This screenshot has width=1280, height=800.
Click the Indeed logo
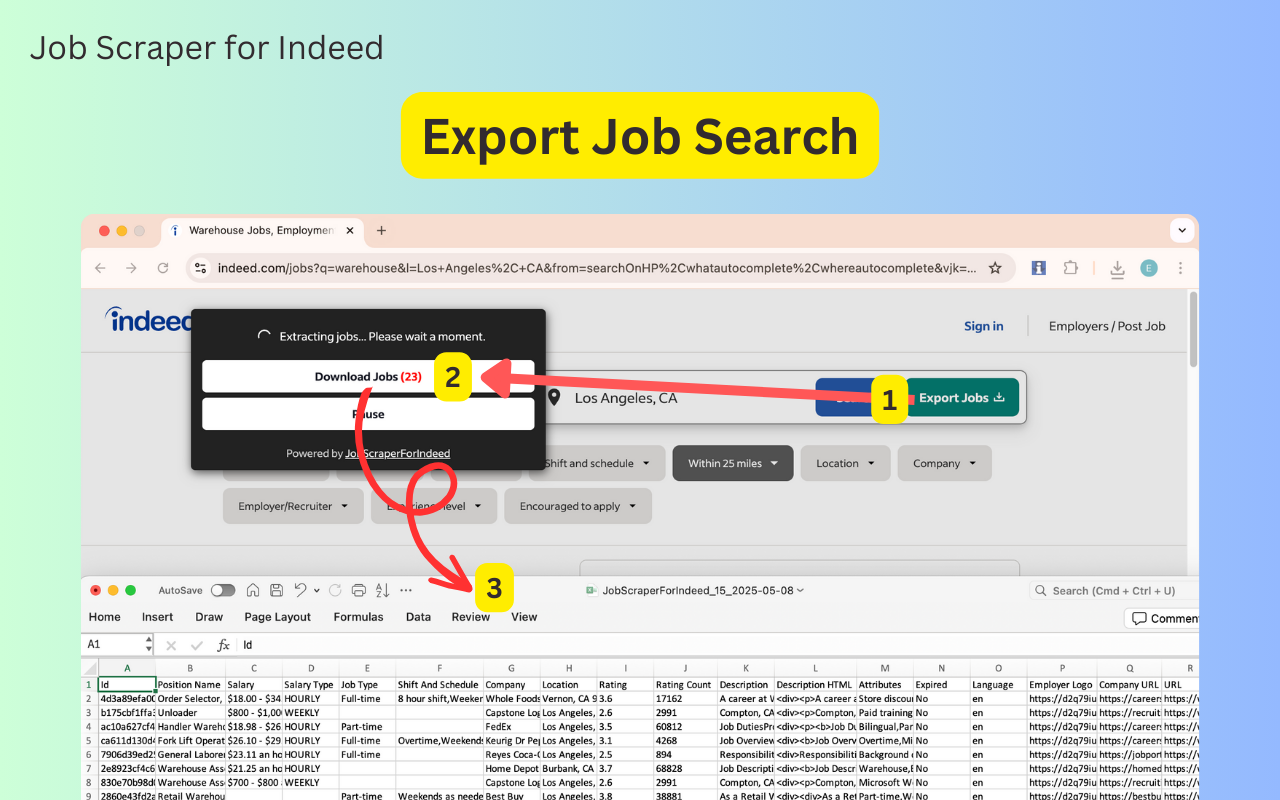pyautogui.click(x=148, y=320)
